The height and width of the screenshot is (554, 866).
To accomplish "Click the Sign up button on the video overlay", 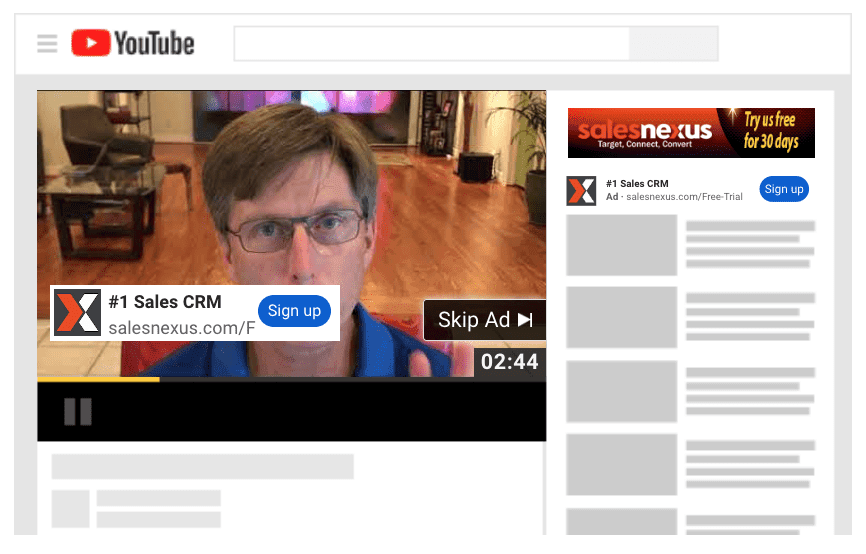I will click(294, 311).
